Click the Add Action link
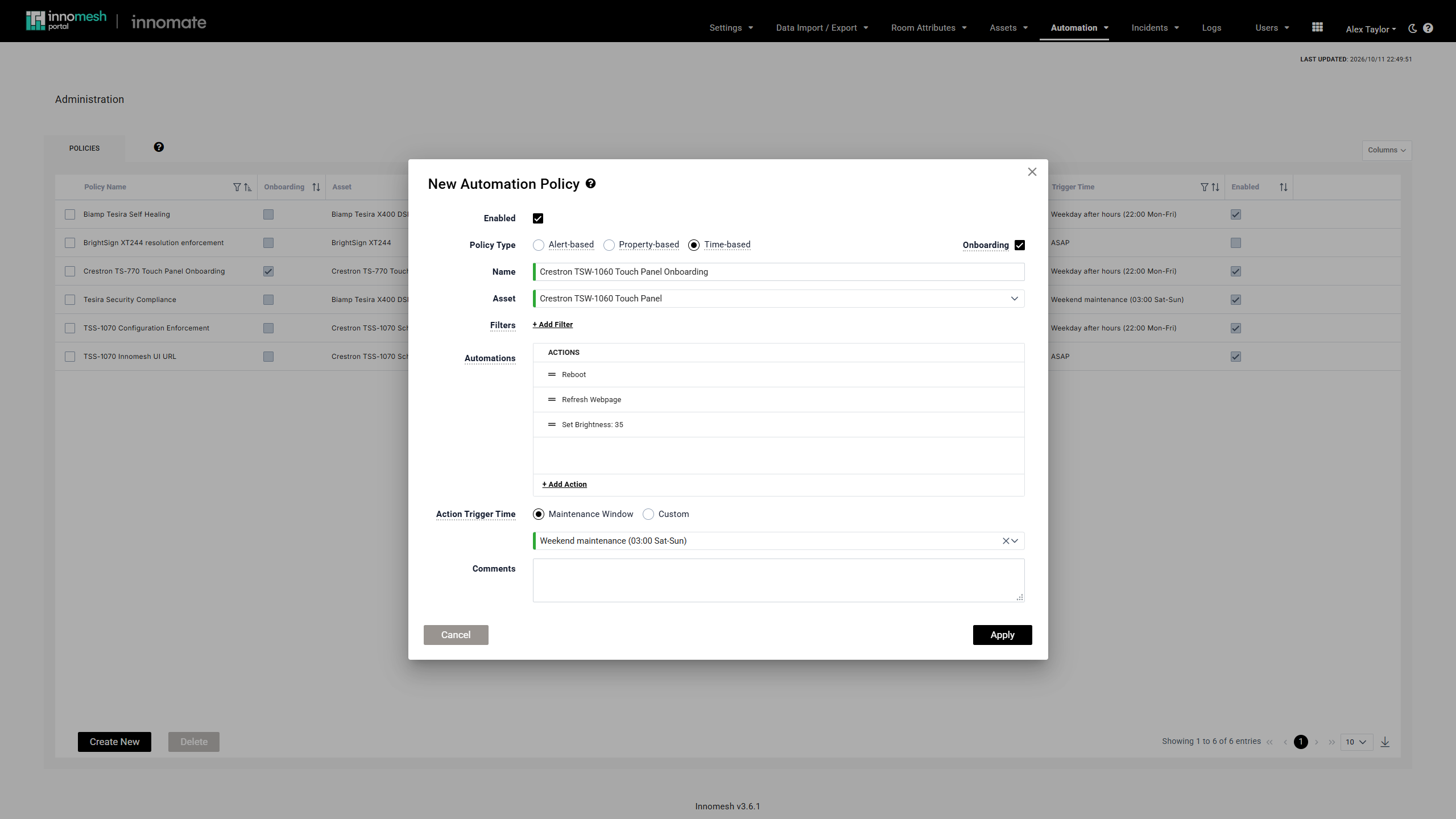This screenshot has height=819, width=1456. click(565, 485)
